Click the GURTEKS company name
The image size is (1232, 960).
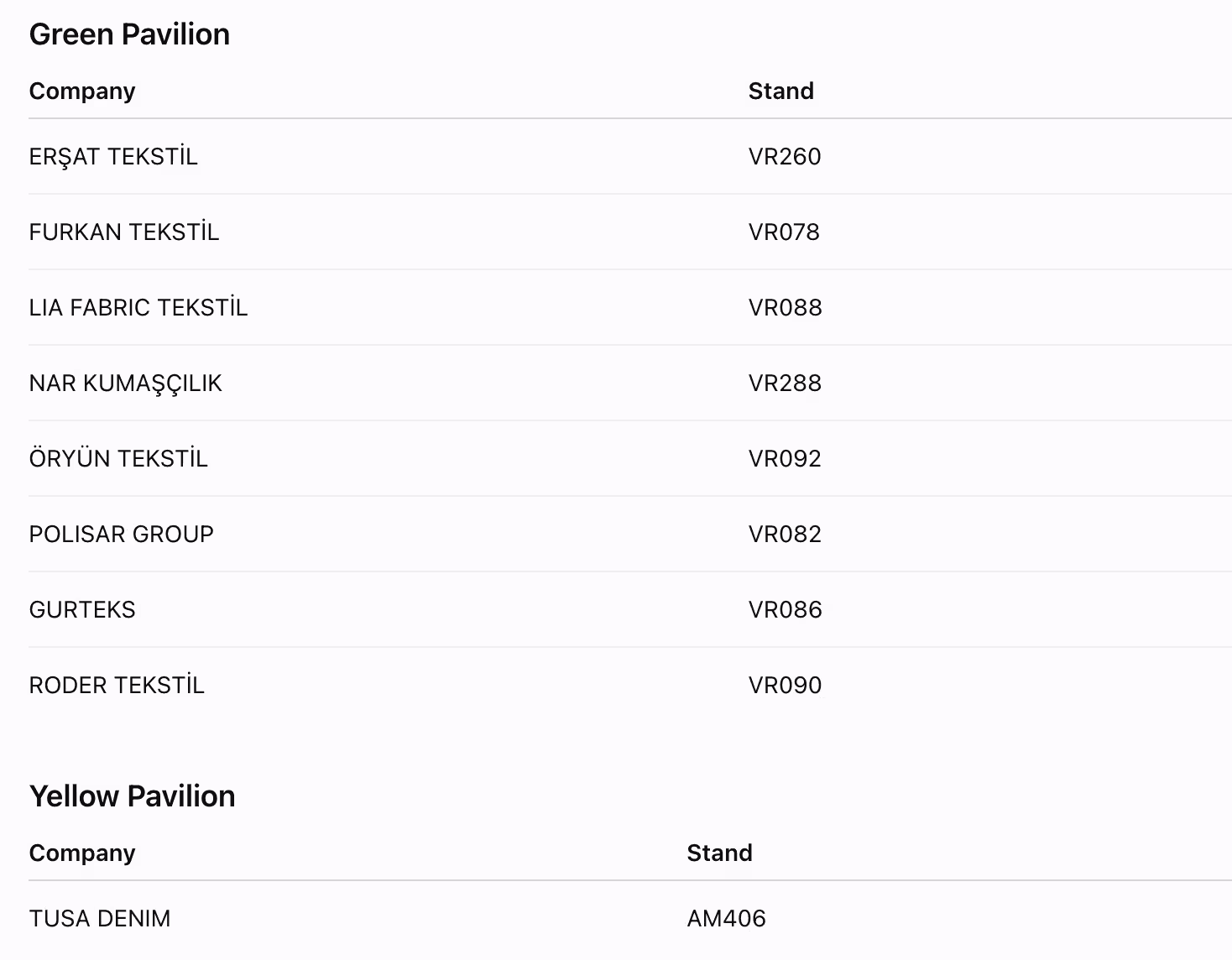82,610
